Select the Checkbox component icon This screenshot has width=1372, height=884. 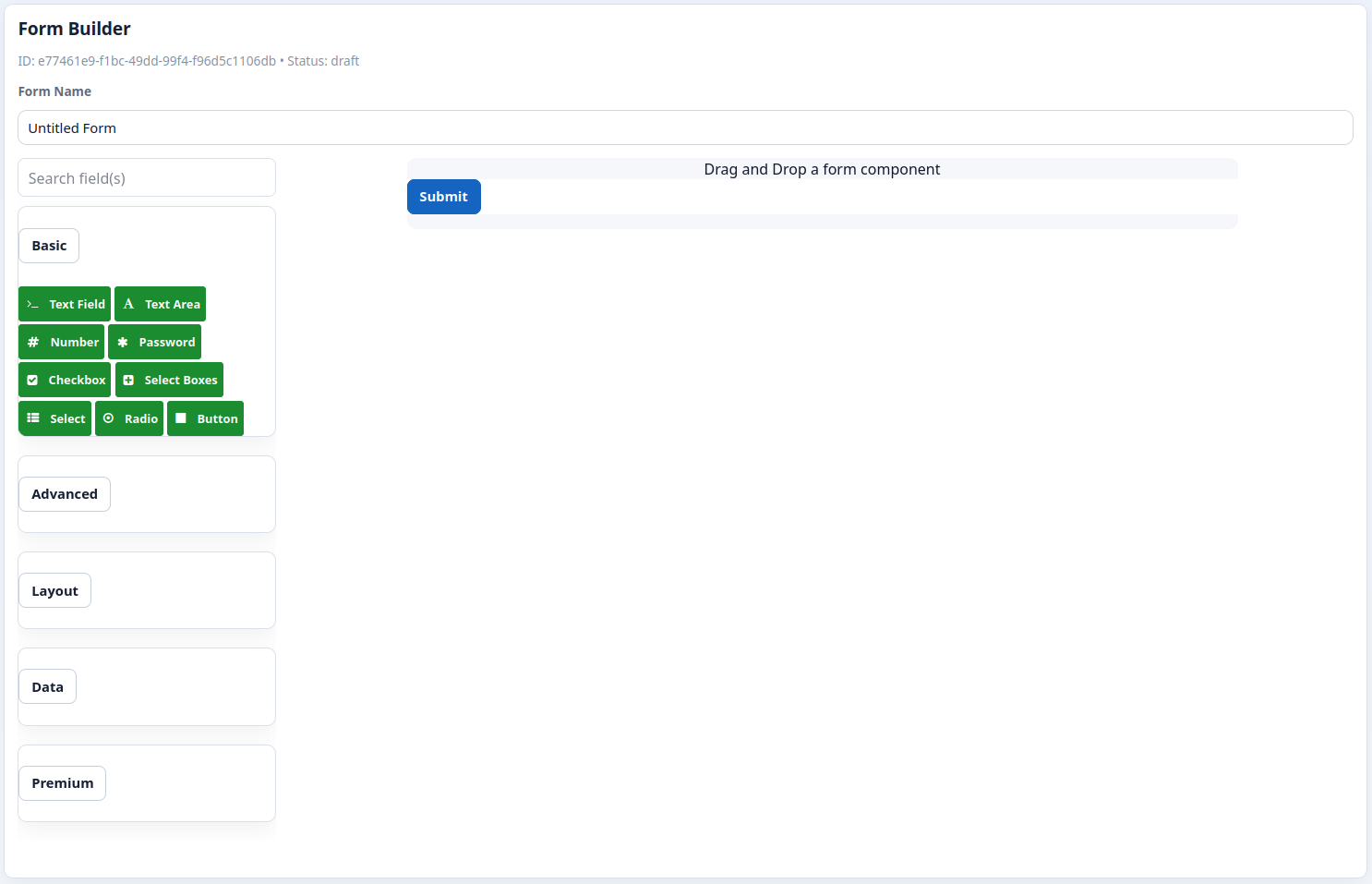[x=33, y=380]
